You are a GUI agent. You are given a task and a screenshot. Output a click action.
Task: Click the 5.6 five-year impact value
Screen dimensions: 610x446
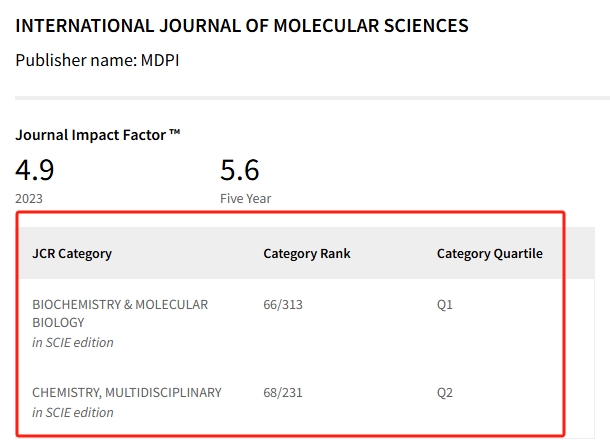pyautogui.click(x=240, y=170)
